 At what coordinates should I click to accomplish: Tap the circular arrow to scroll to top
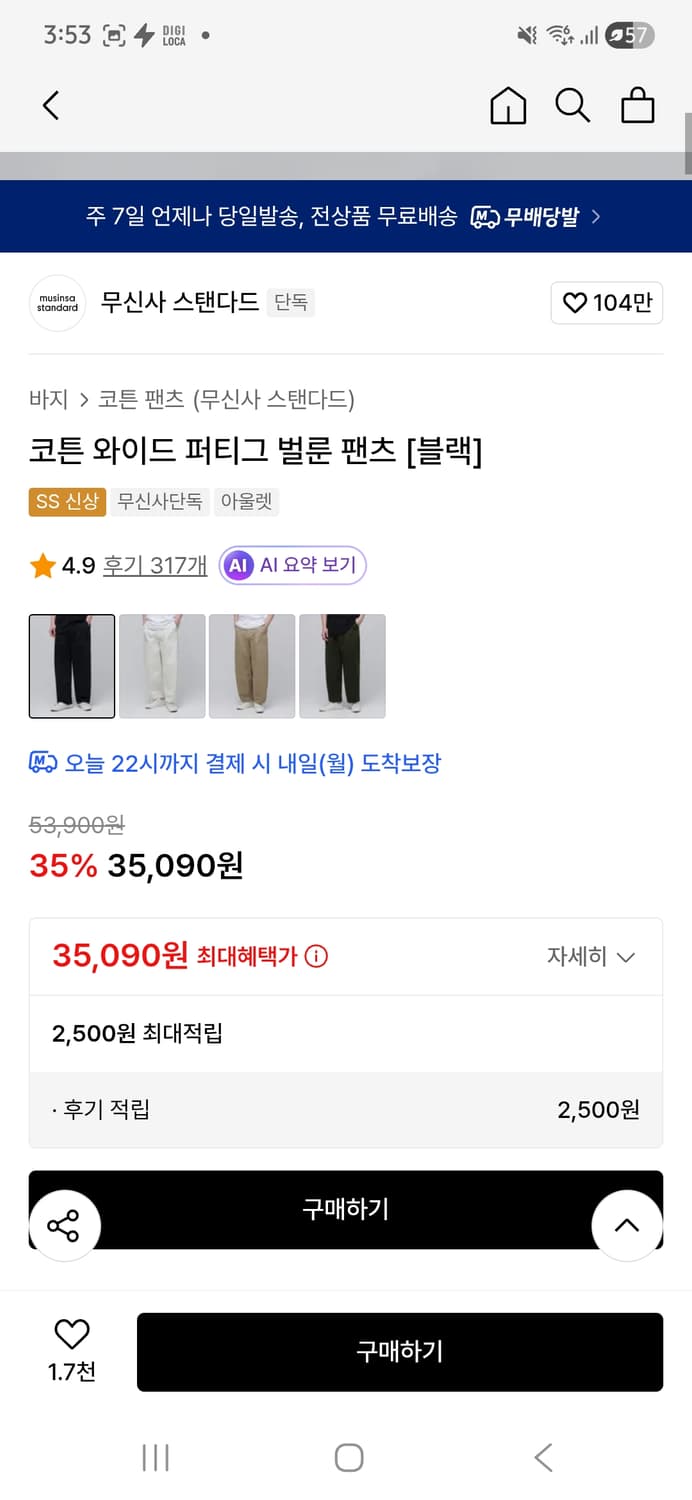tap(627, 1225)
